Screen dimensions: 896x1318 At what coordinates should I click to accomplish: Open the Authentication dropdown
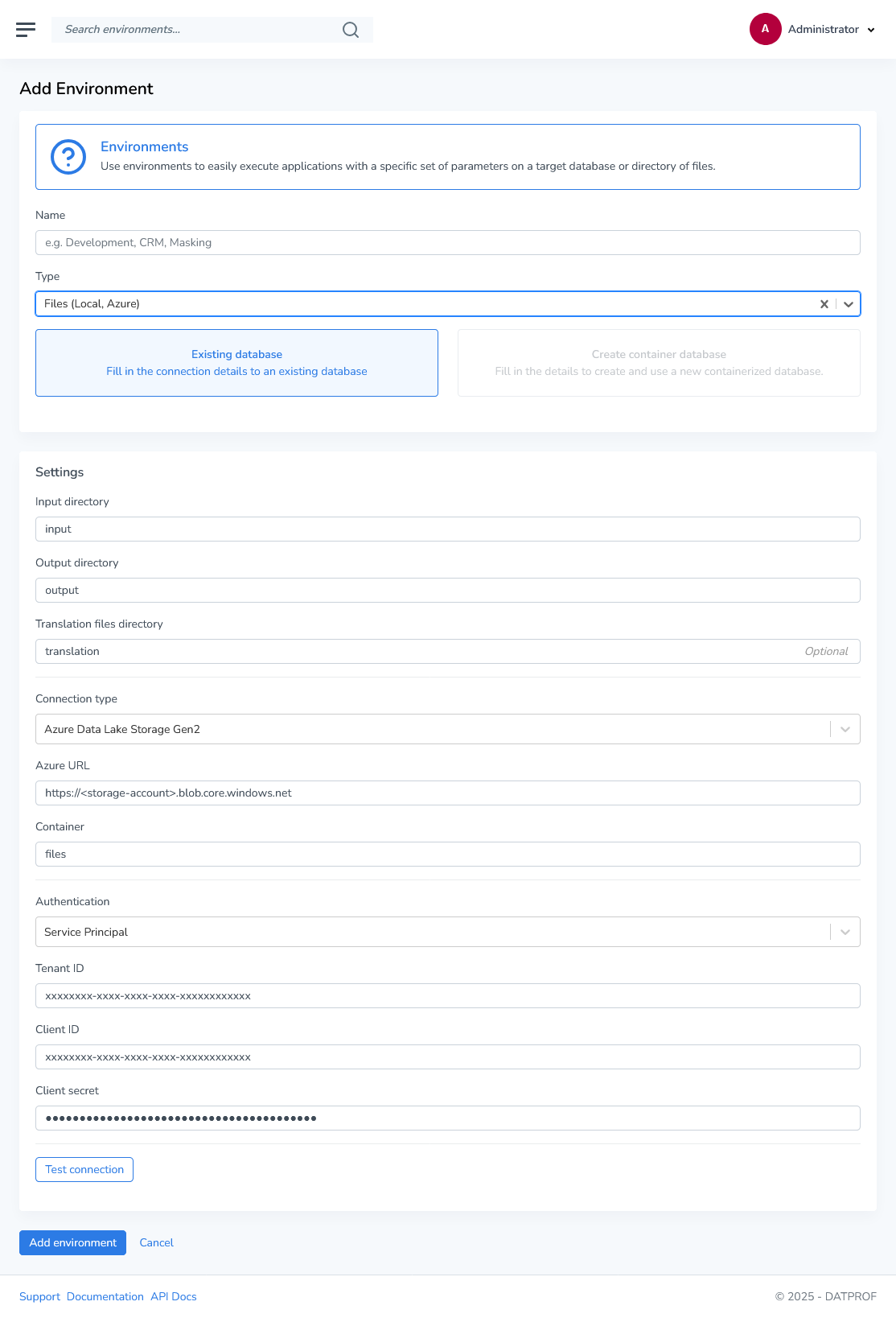click(448, 932)
